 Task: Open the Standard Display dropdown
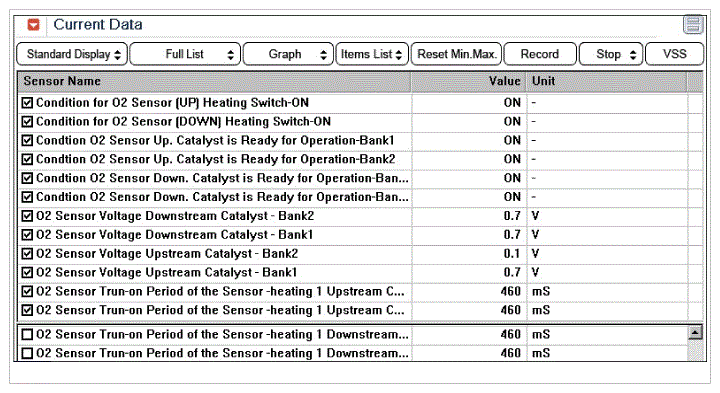(72, 54)
